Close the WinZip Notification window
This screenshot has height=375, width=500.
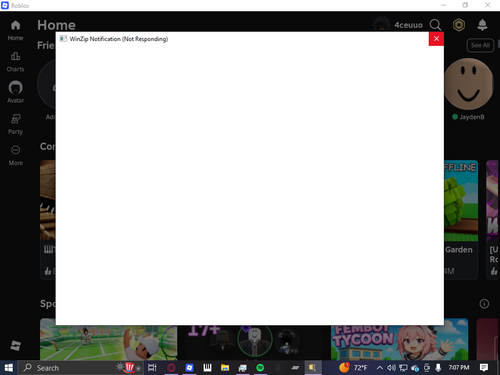[436, 39]
